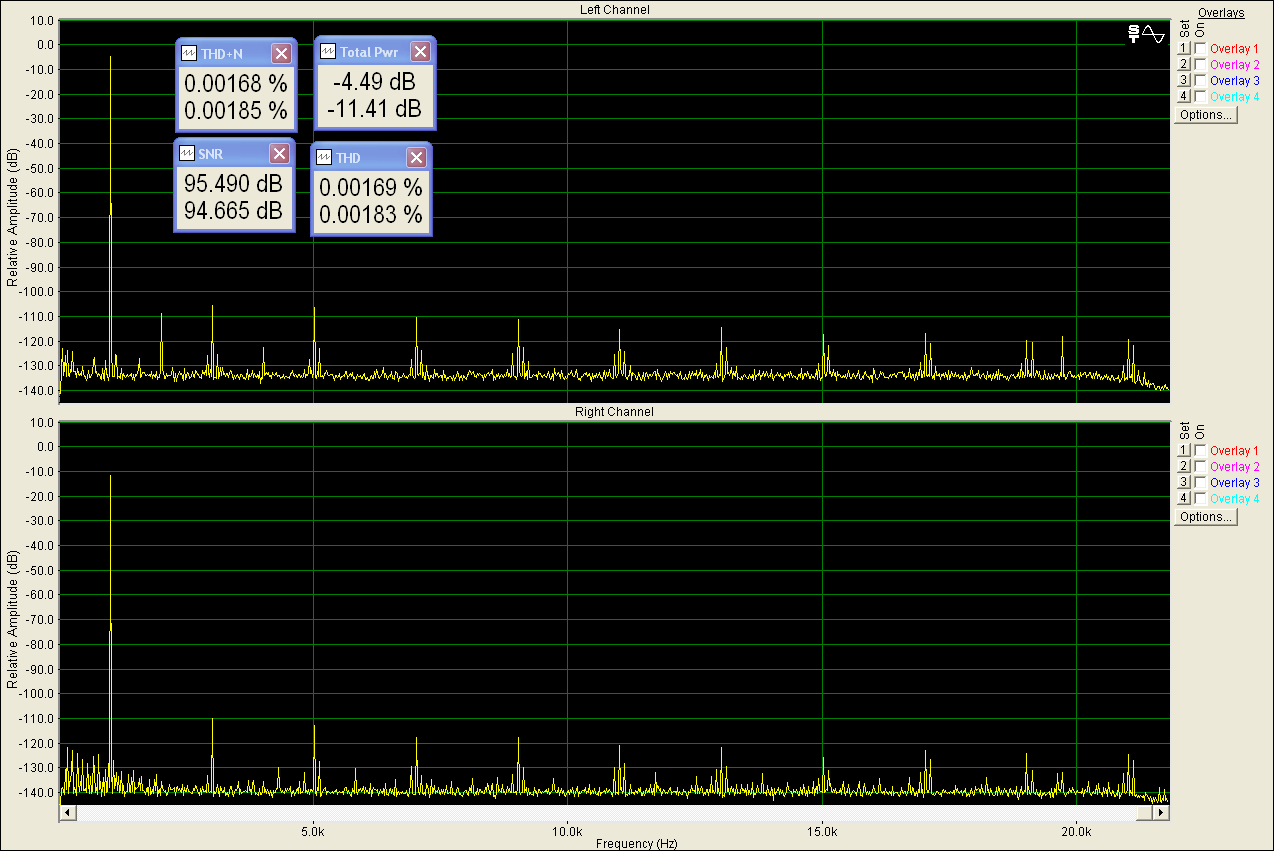Click the THD+N window title bar
The image size is (1274, 851).
(x=236, y=54)
